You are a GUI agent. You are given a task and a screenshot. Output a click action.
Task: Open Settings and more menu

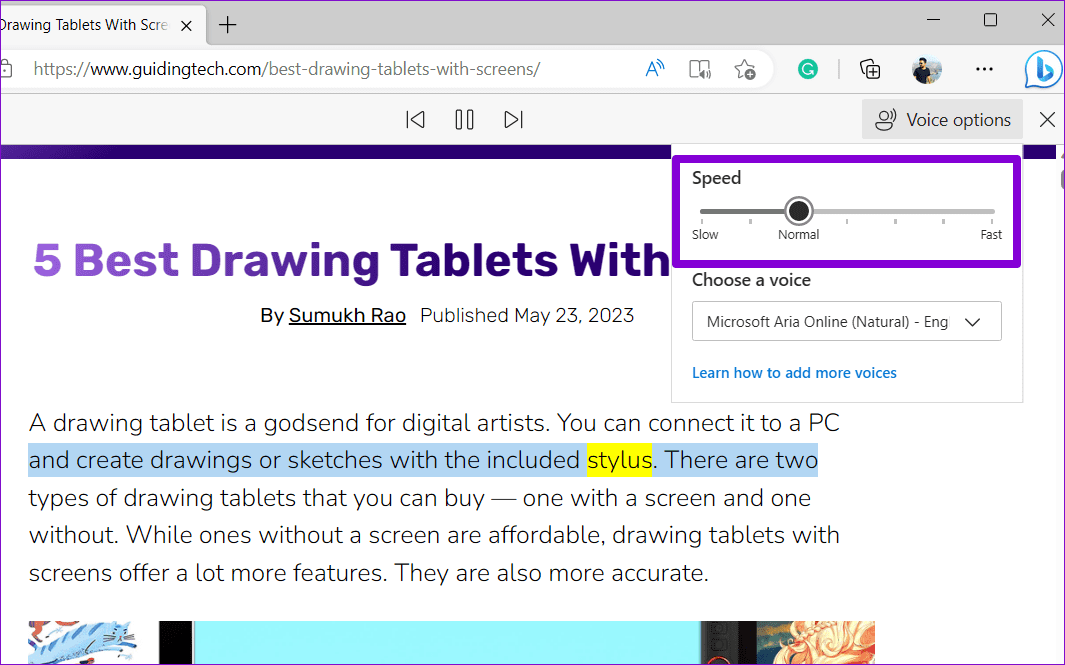click(x=984, y=69)
